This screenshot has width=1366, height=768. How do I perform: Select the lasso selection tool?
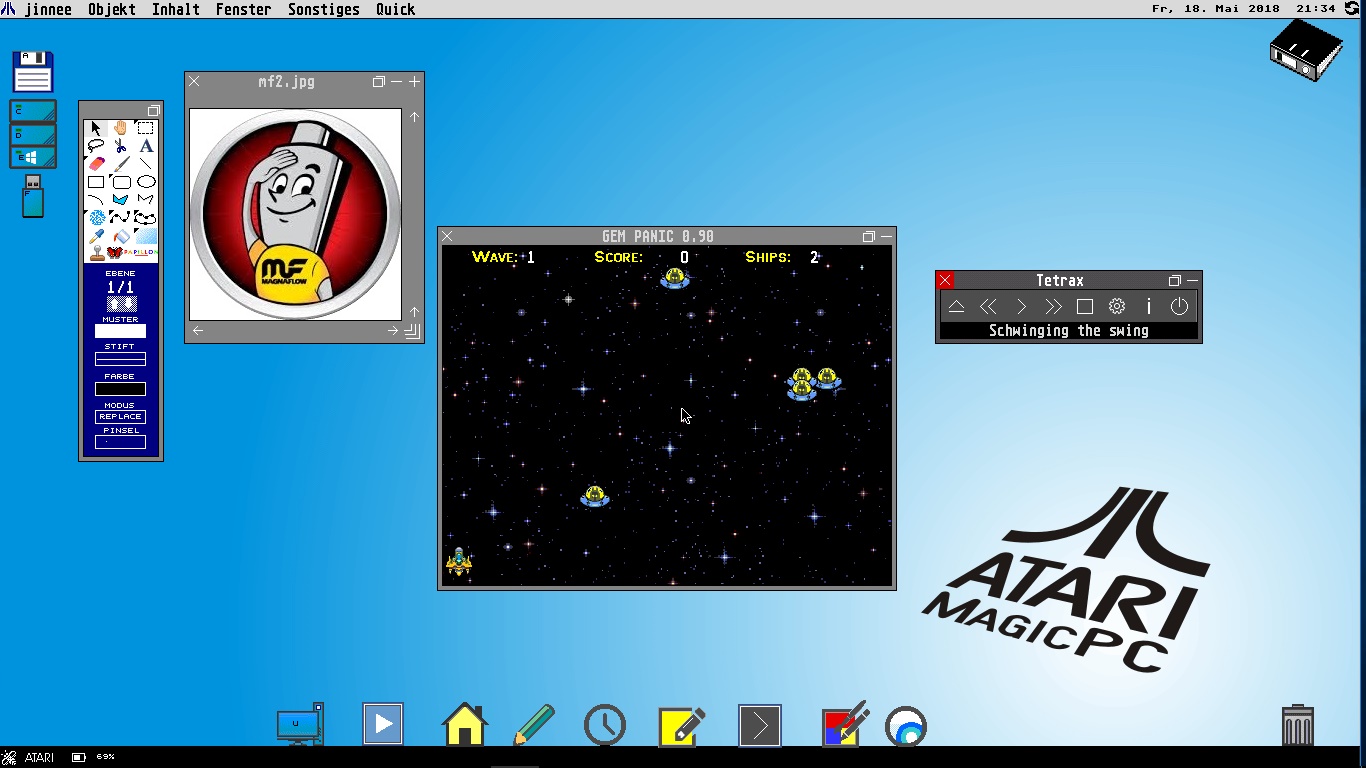click(96, 146)
